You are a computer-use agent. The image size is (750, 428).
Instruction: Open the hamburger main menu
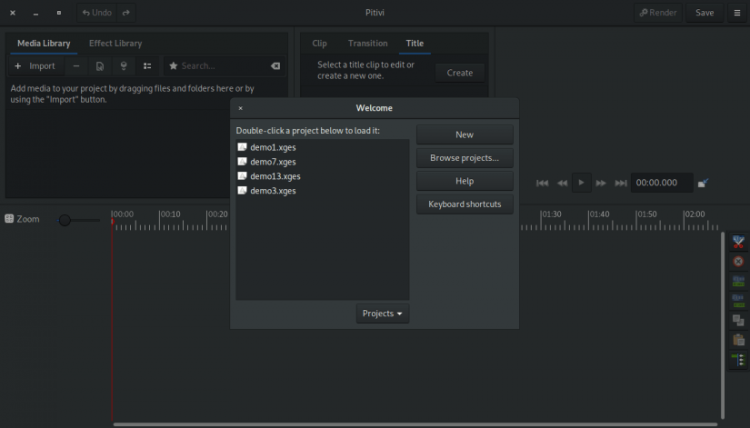[x=737, y=13]
